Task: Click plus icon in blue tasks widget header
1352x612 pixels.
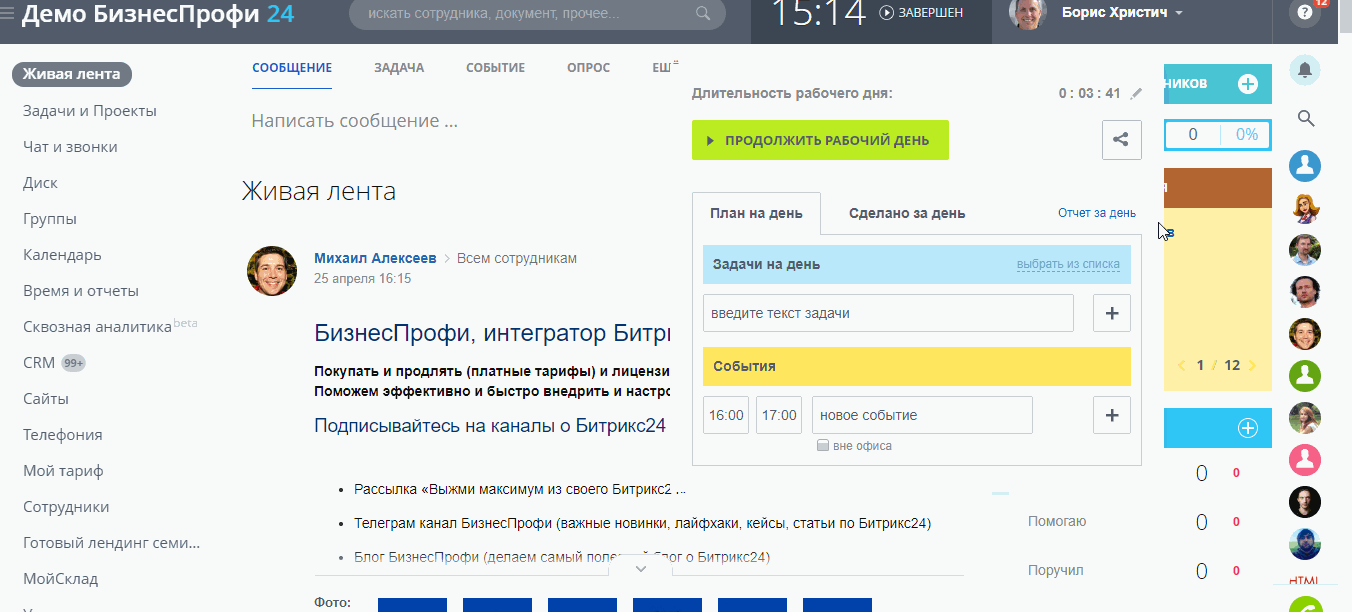Action: click(1248, 428)
